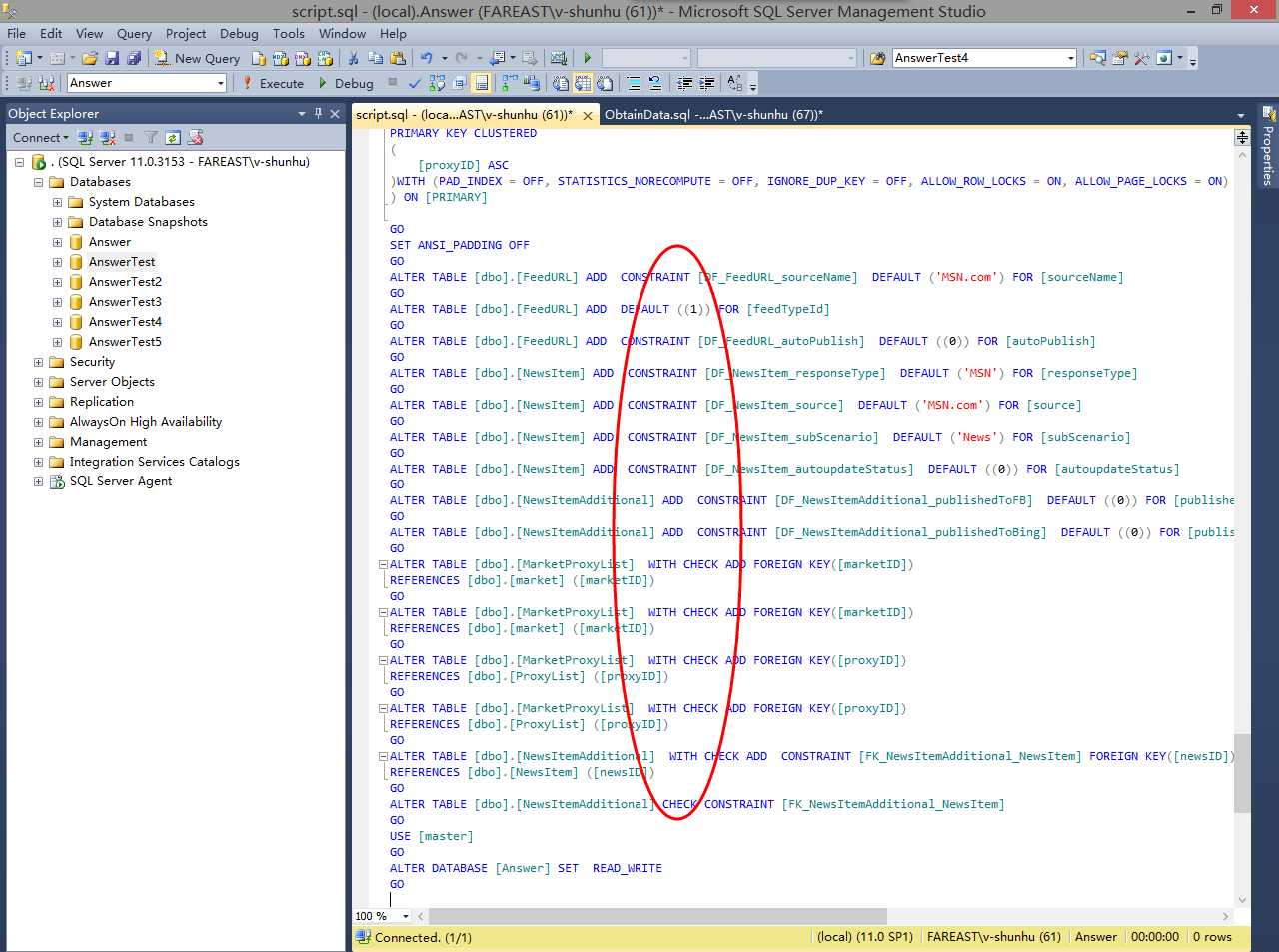The image size is (1279, 952).
Task: Click Display Estimated Execution Plan icon
Action: pyautogui.click(x=437, y=83)
